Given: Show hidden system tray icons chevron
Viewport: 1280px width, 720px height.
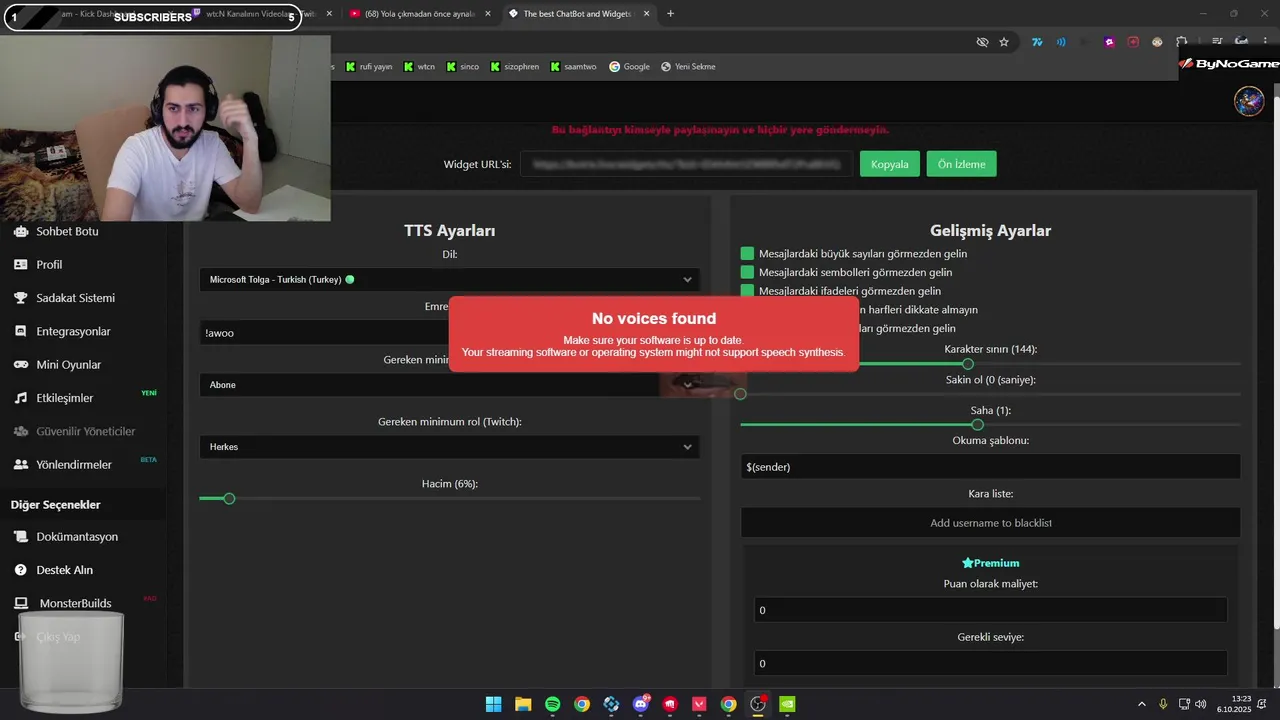Looking at the screenshot, I should tap(1141, 704).
